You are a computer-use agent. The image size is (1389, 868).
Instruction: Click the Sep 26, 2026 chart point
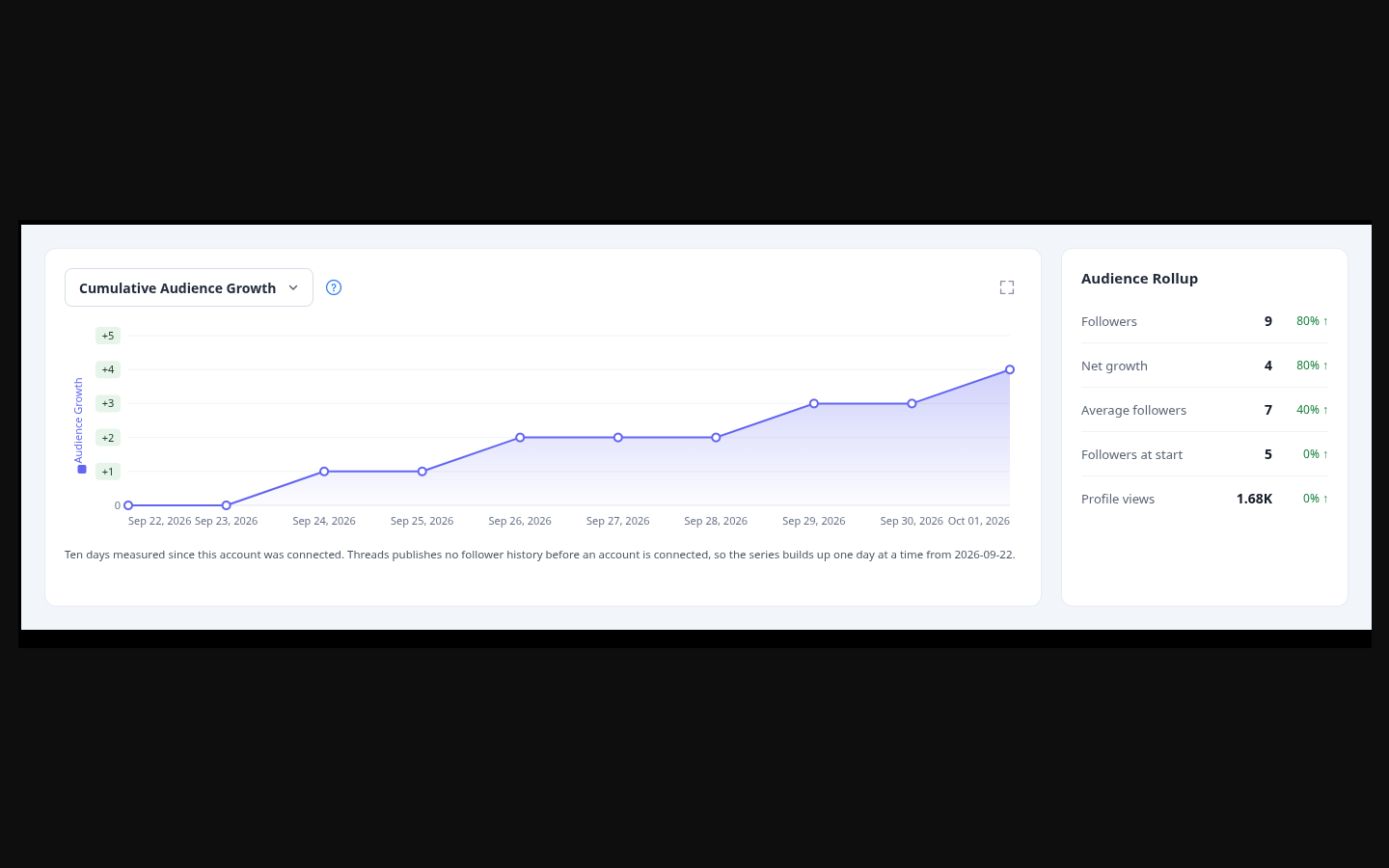tap(520, 438)
